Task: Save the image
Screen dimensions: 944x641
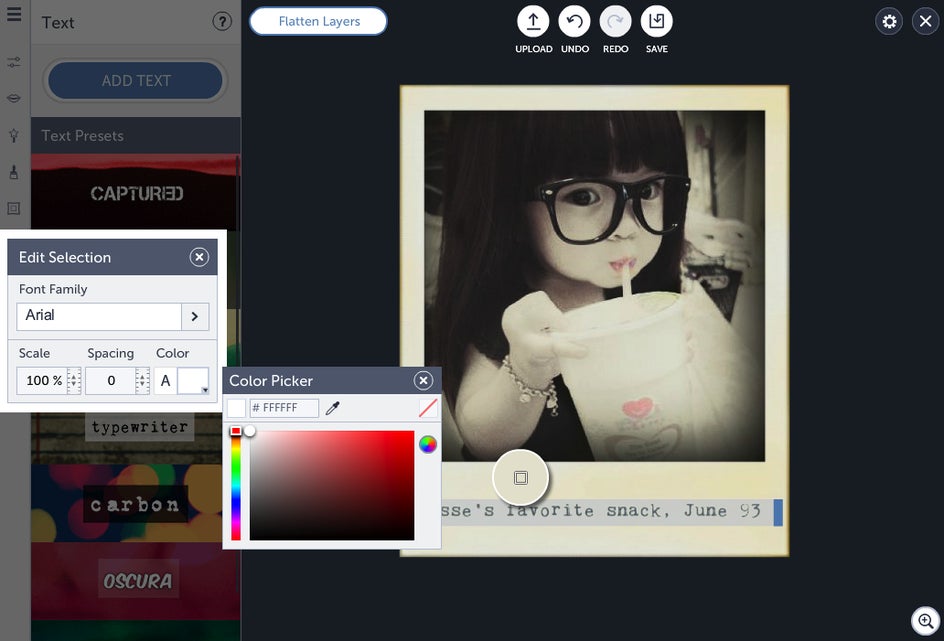Action: click(656, 22)
